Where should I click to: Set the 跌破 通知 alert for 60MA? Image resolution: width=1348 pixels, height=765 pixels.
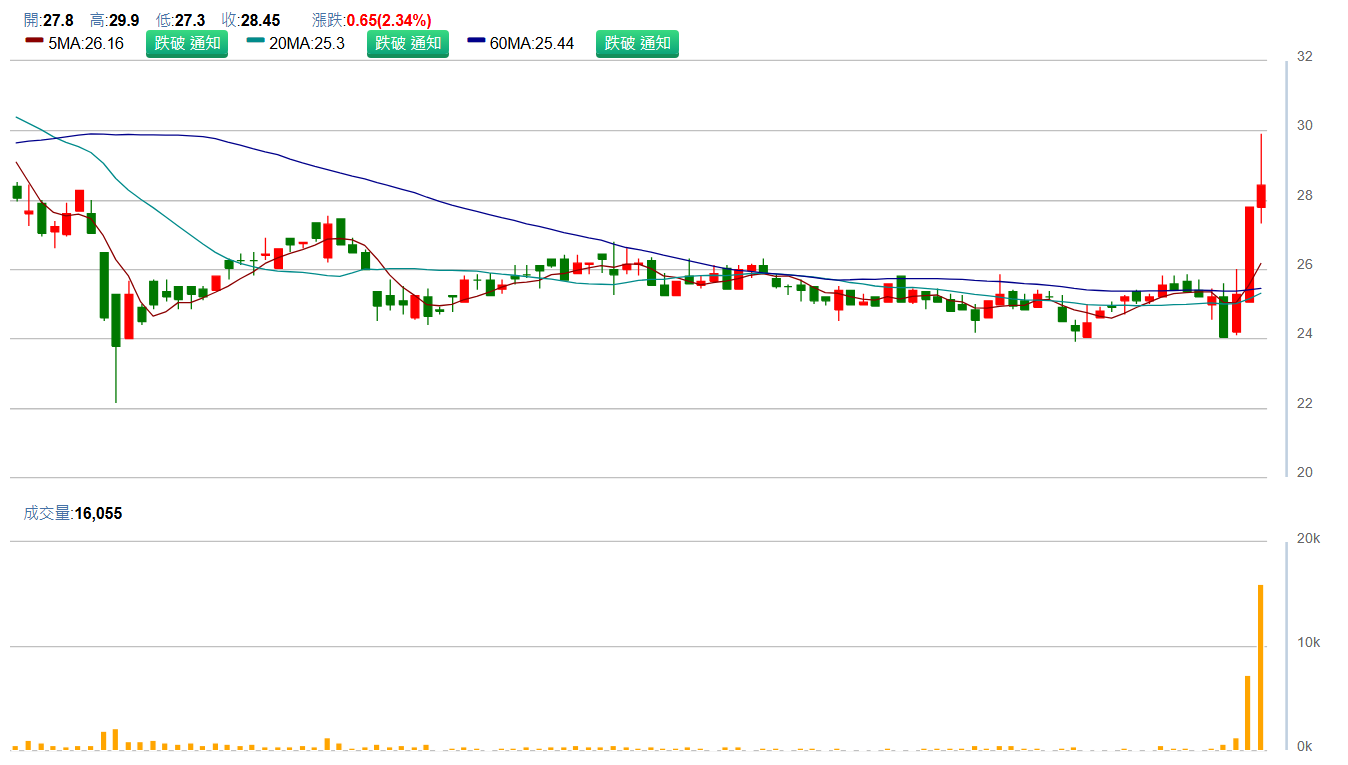click(x=637, y=44)
